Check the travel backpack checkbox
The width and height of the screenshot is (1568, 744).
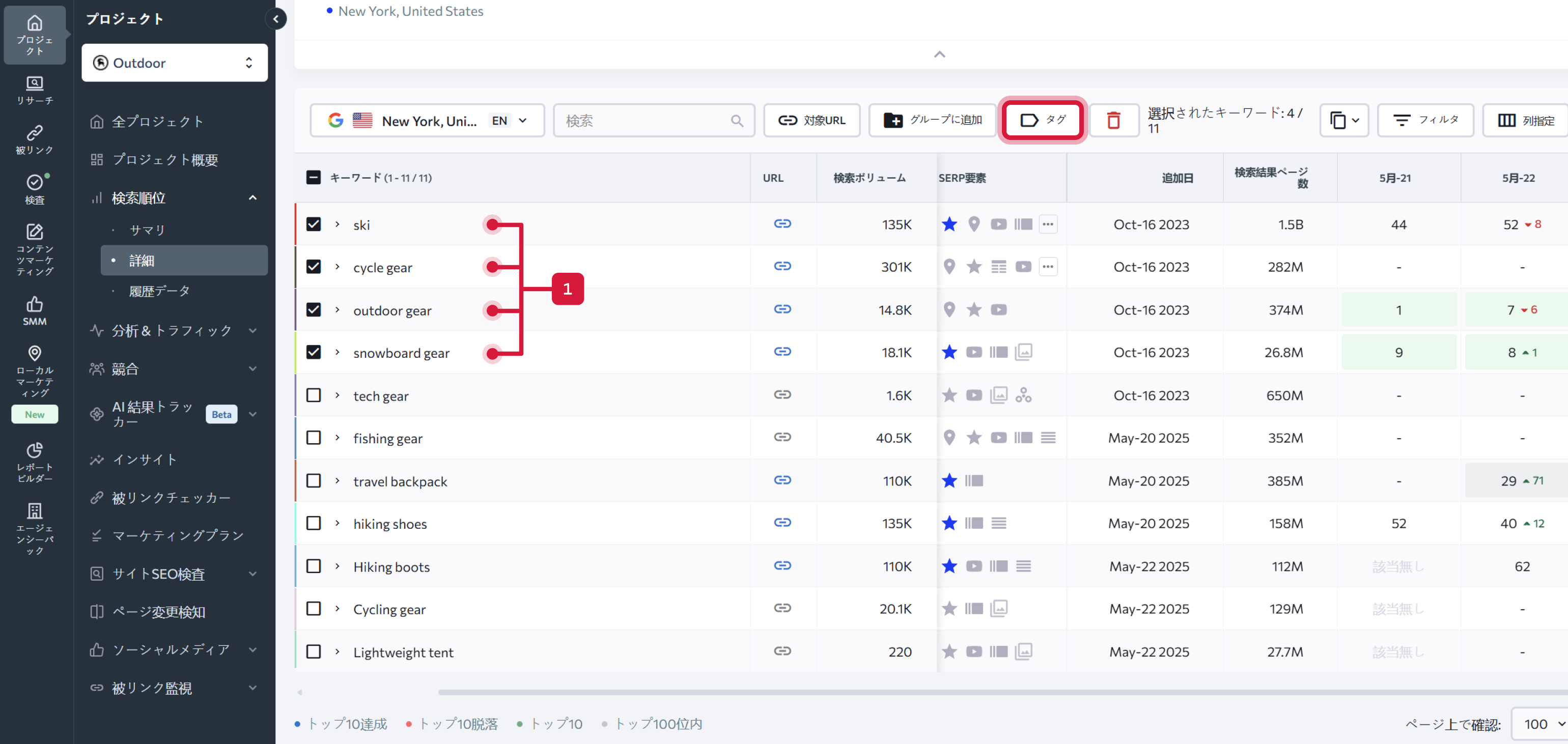(x=314, y=480)
